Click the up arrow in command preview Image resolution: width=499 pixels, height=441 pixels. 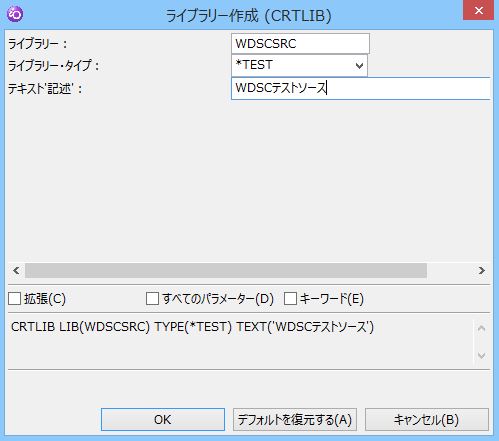coord(481,329)
